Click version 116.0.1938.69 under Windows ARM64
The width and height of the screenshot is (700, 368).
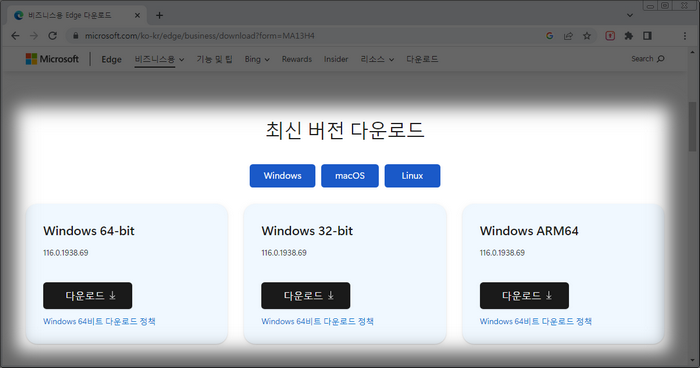502,253
